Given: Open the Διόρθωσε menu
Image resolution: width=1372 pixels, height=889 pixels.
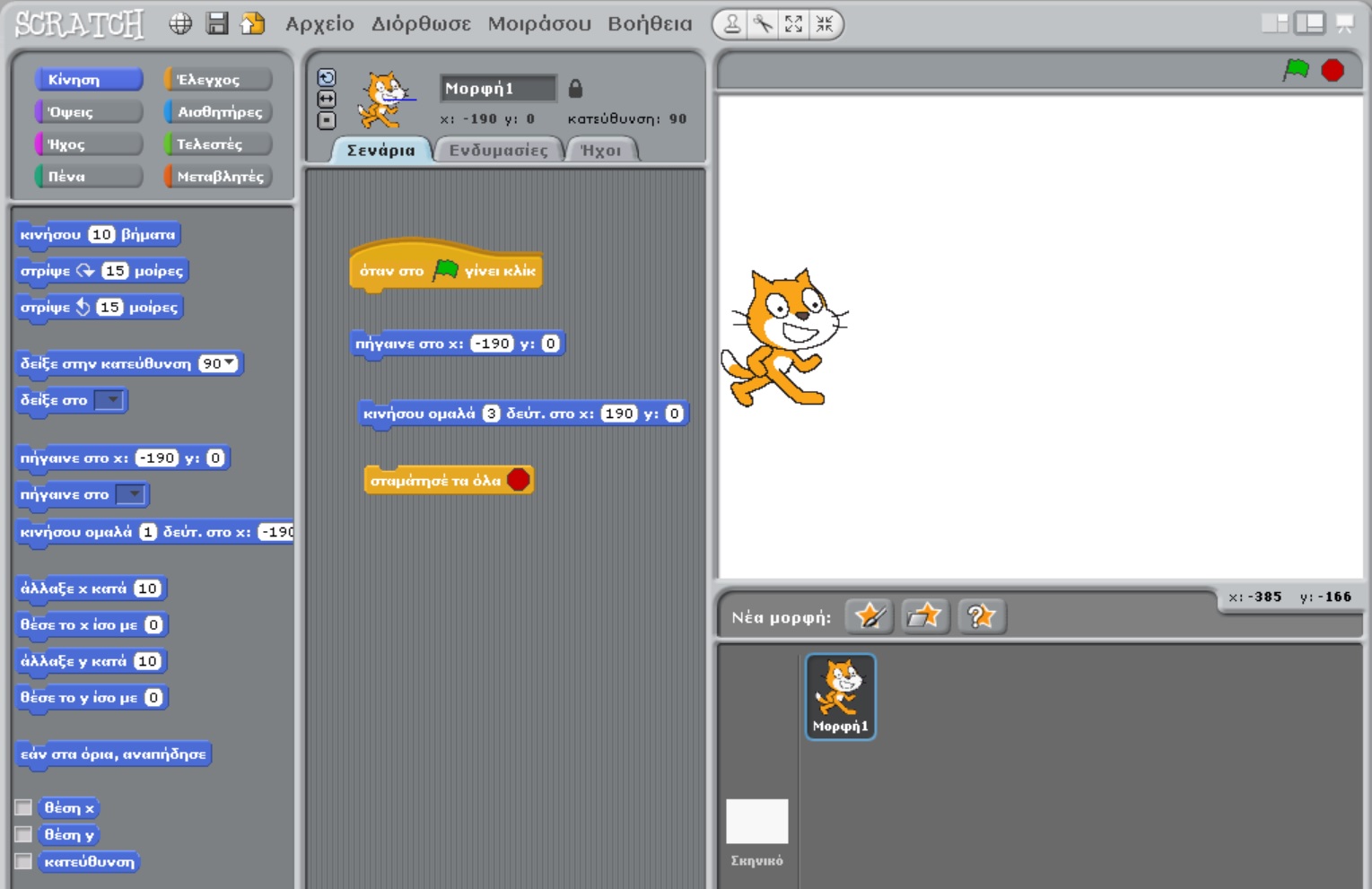Looking at the screenshot, I should tap(421, 24).
